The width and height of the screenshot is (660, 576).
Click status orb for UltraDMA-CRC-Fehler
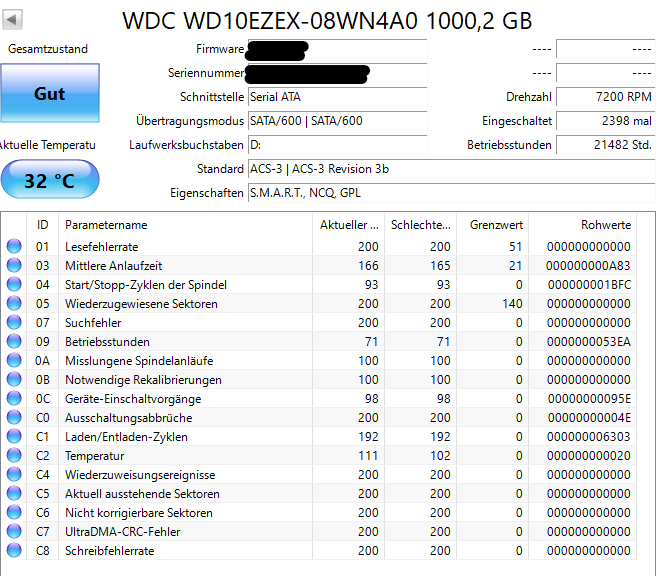coord(14,531)
